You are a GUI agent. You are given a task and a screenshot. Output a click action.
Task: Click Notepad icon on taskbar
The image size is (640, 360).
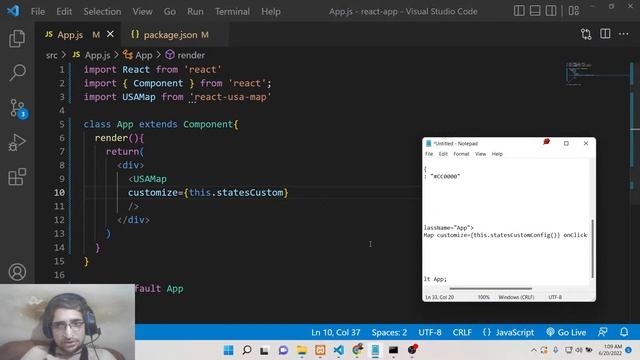point(375,350)
